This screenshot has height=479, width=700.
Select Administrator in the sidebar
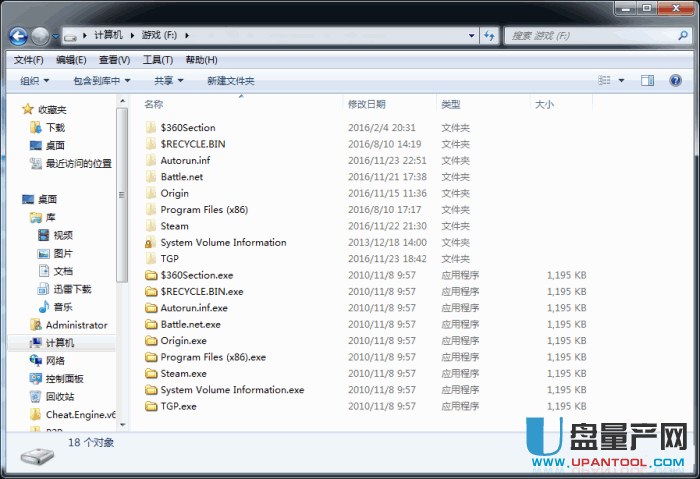69,325
